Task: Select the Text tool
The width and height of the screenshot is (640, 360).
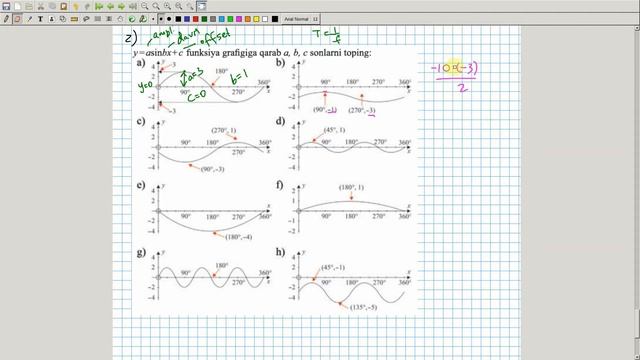Action: pos(40,19)
